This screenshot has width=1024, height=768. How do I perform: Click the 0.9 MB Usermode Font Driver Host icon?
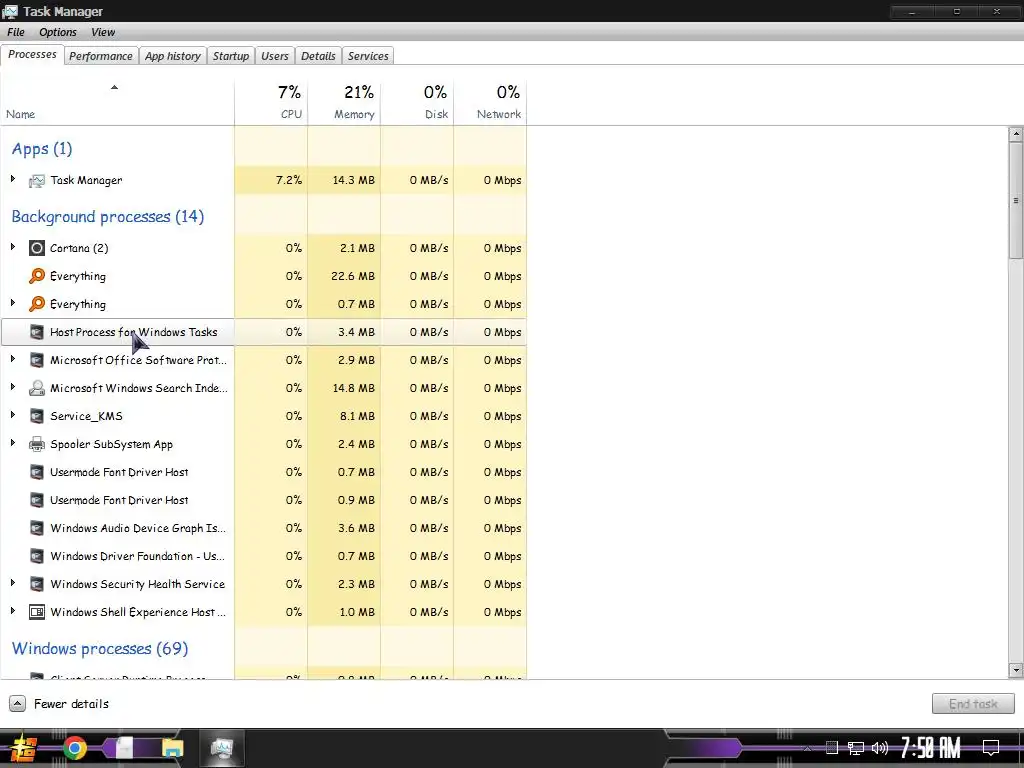click(37, 500)
